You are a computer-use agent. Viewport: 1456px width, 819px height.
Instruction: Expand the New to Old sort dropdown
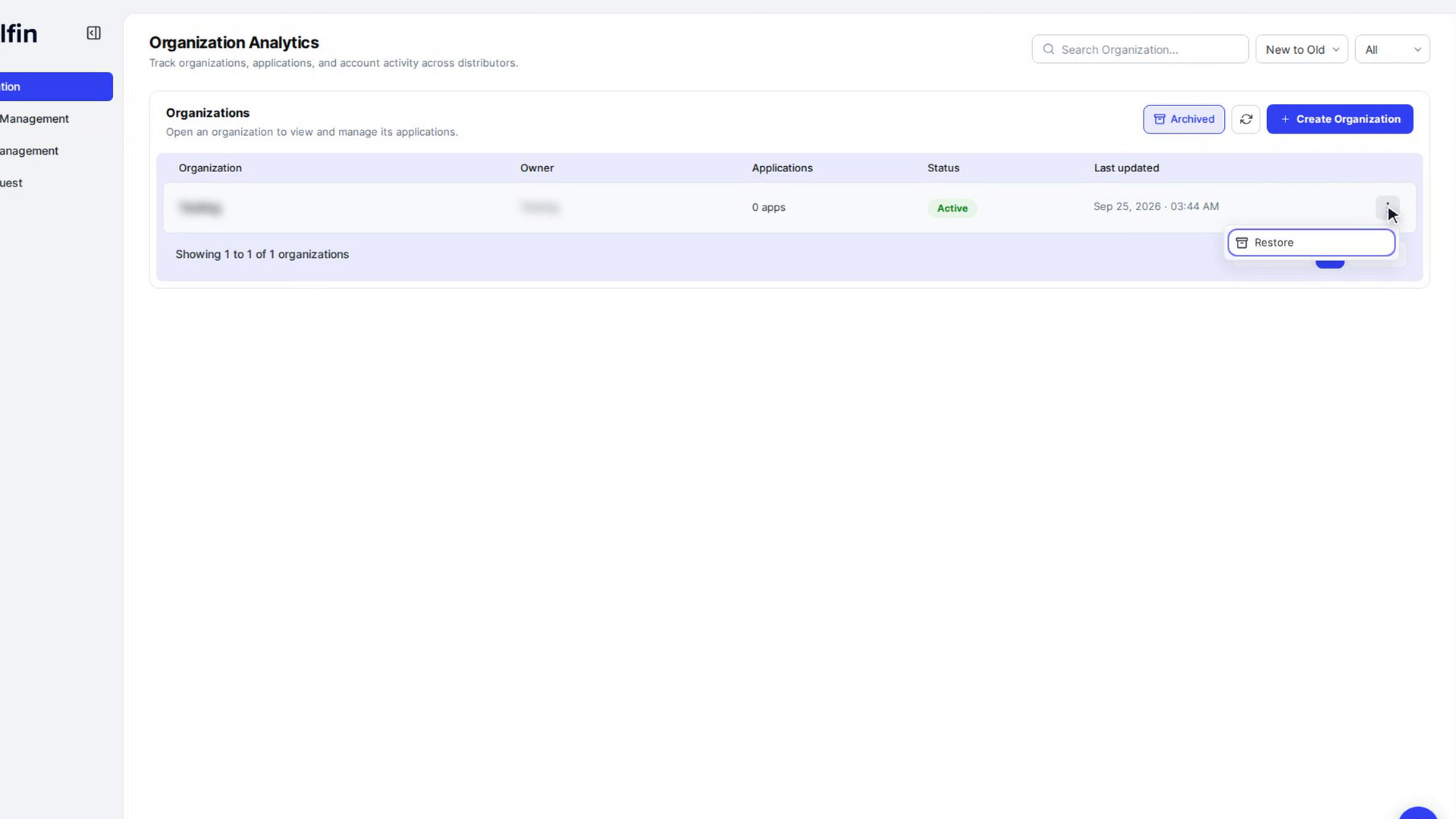pos(1301,49)
